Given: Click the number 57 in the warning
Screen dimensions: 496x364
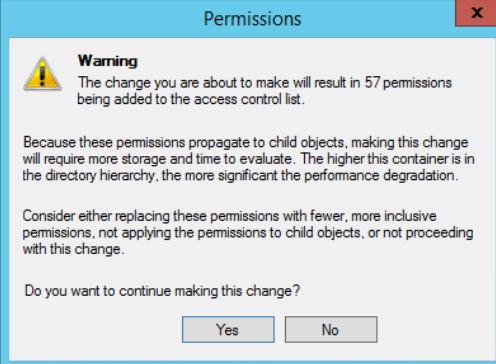Looking at the screenshot, I should click(372, 82).
